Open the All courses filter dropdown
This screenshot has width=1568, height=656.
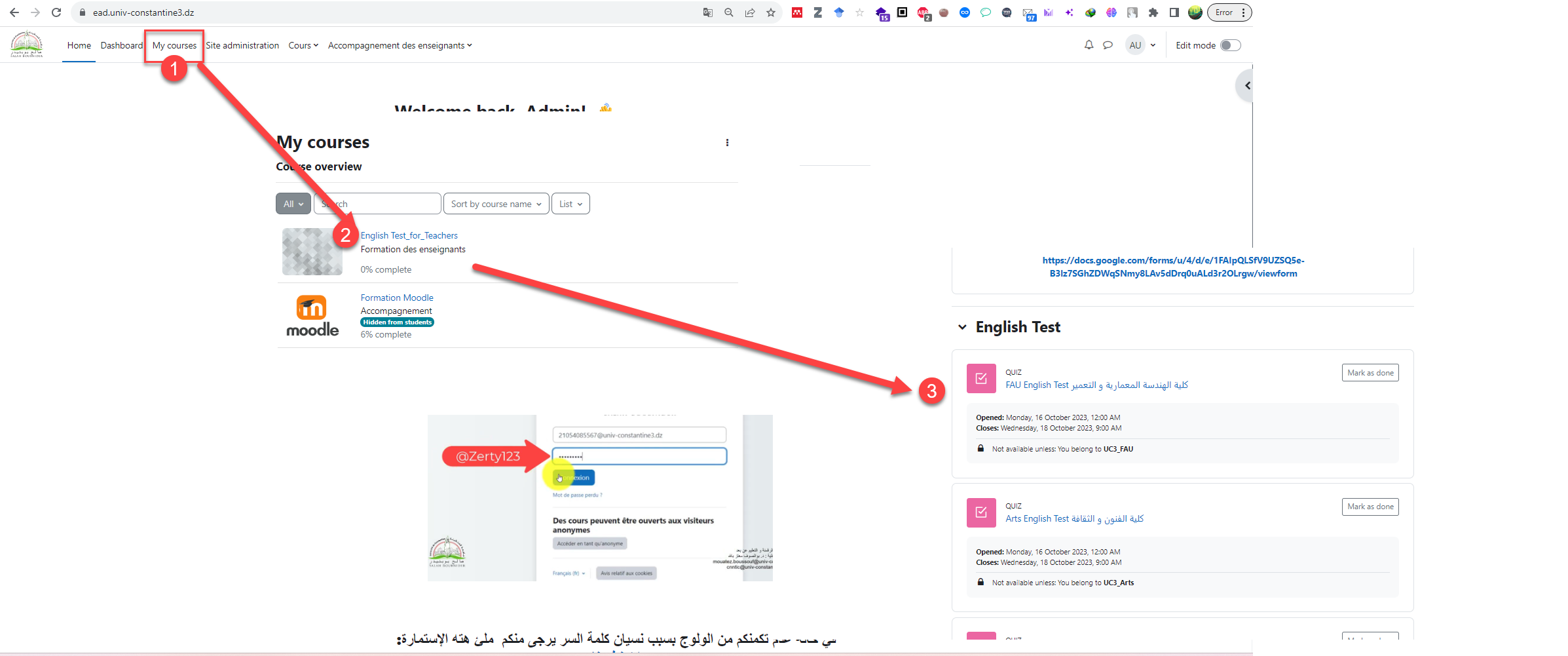pyautogui.click(x=293, y=204)
